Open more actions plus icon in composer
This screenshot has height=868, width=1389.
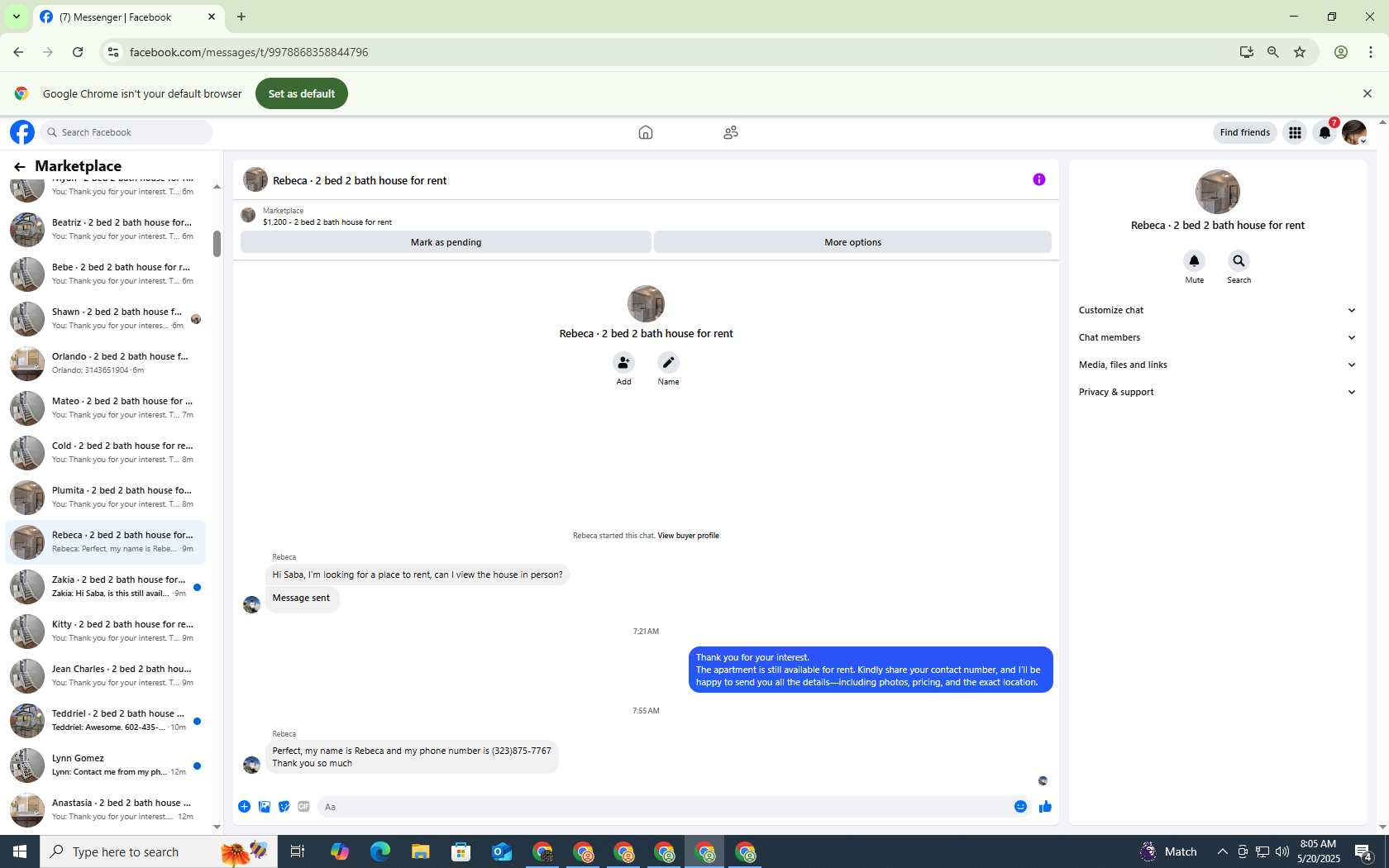[244, 807]
